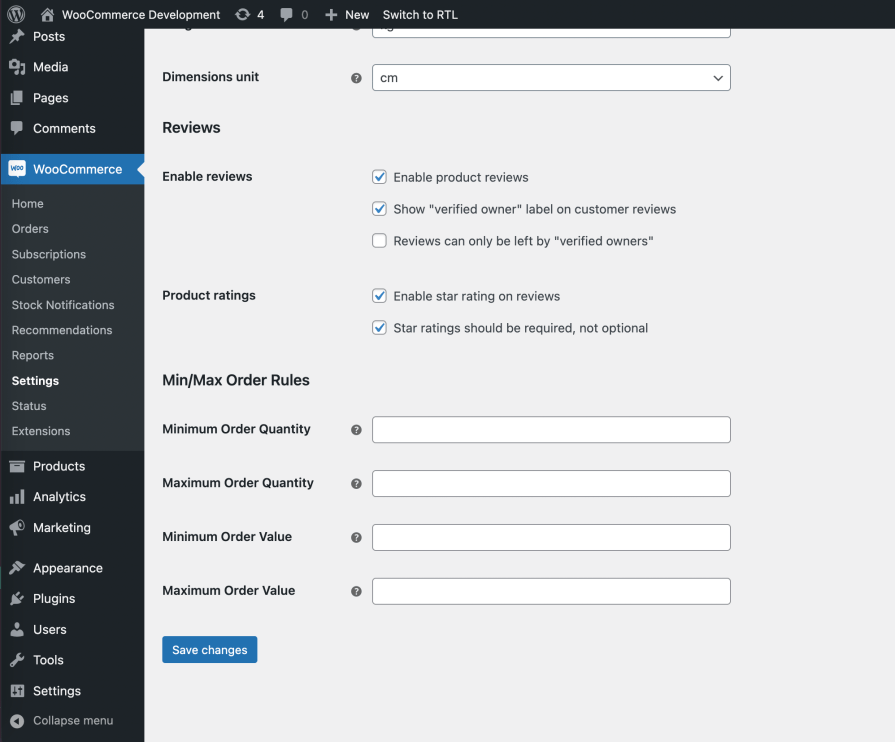Click help icon next to Maximum Order Value
The width and height of the screenshot is (895, 742).
pyautogui.click(x=356, y=591)
